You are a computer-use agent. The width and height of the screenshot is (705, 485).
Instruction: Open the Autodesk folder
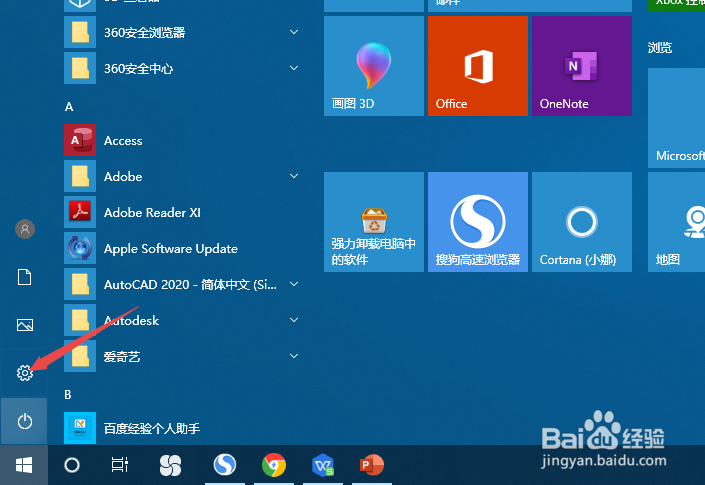point(182,320)
